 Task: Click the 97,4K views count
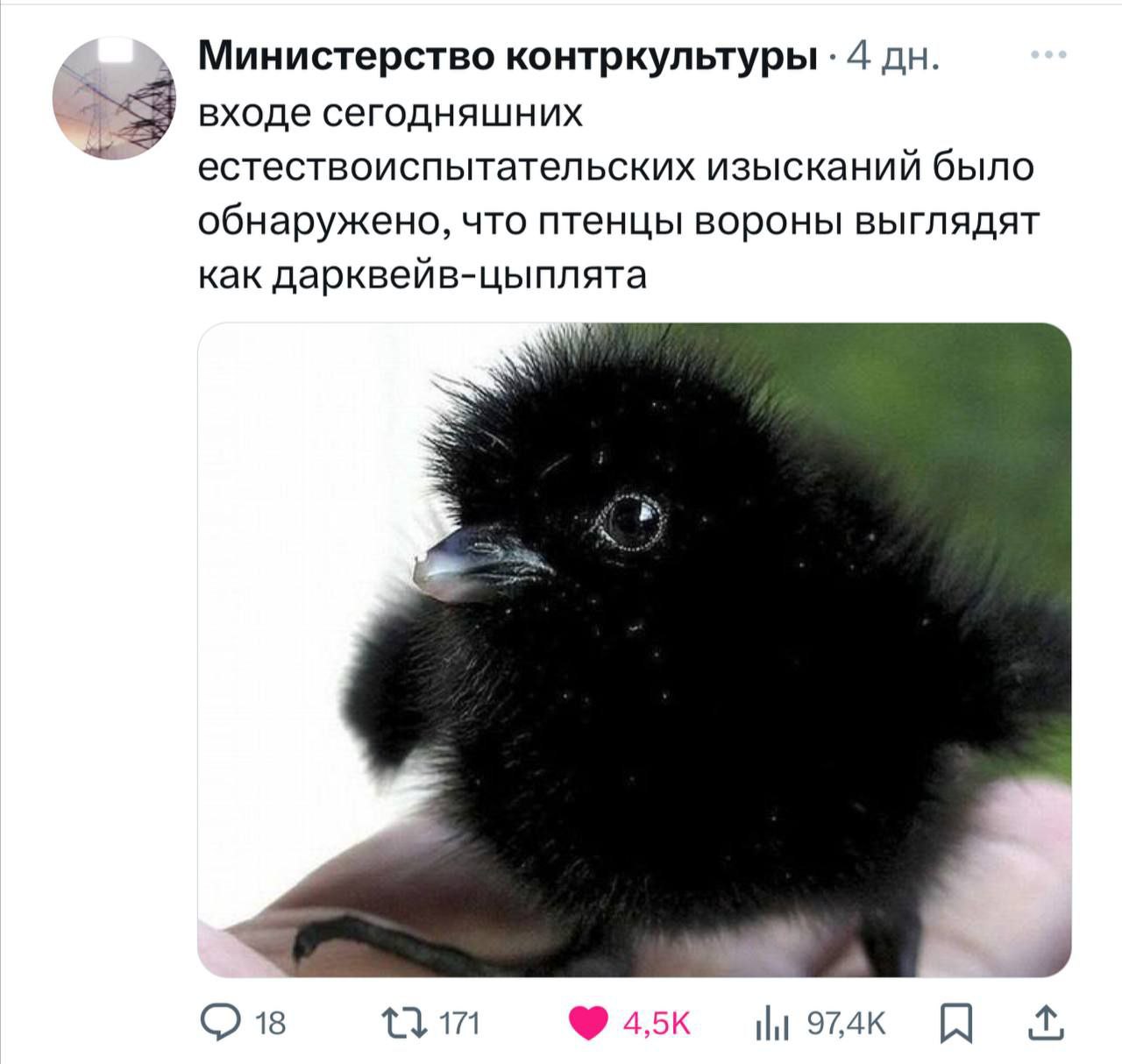coord(846,1023)
